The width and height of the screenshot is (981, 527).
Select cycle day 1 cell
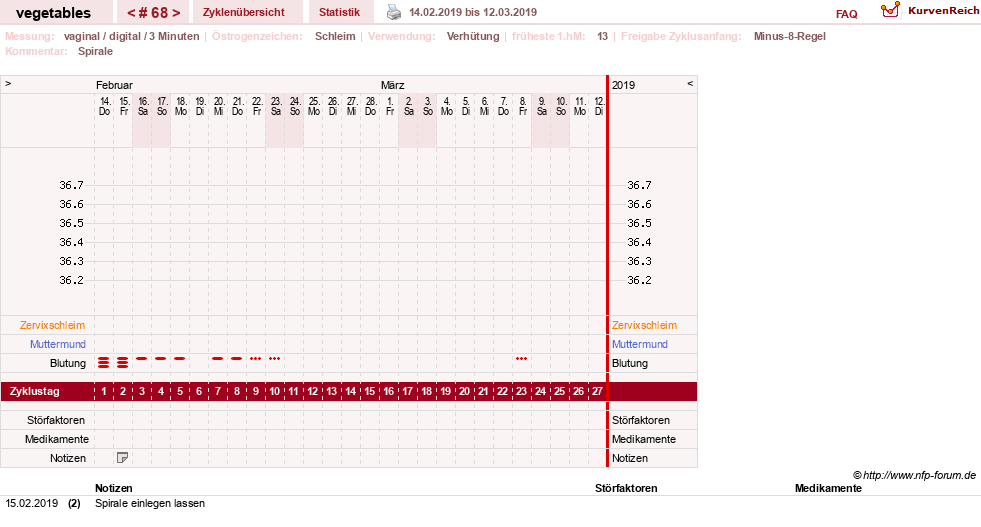click(x=104, y=391)
